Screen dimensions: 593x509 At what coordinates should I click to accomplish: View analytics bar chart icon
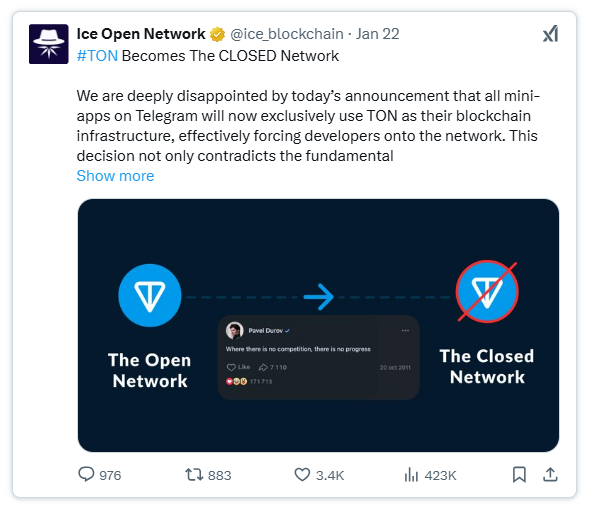(x=411, y=475)
